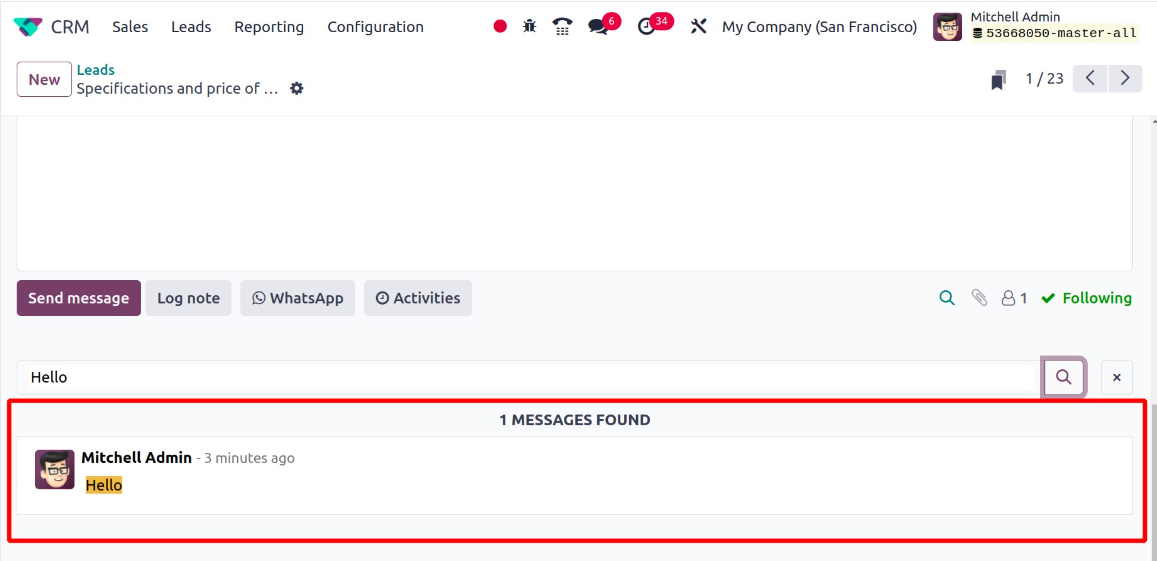This screenshot has height=561, width=1157.
Task: Open conversations icon with 6 badge
Action: pos(598,27)
